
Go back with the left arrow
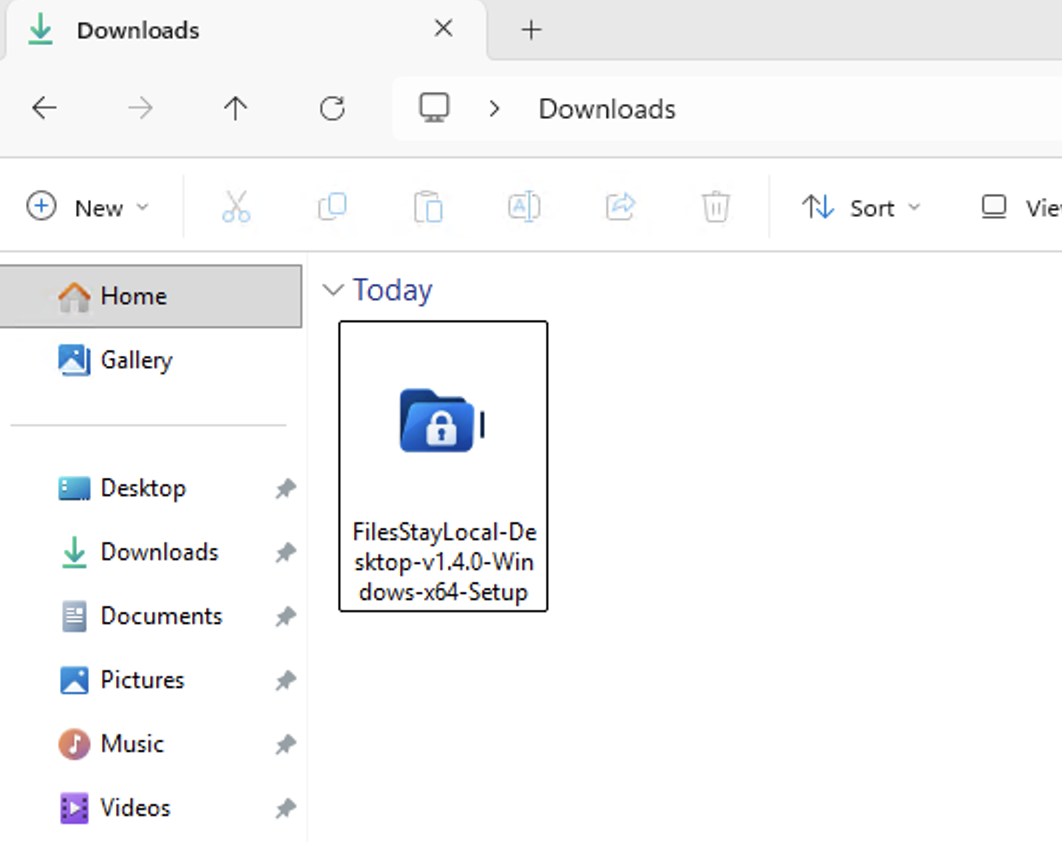pos(45,108)
